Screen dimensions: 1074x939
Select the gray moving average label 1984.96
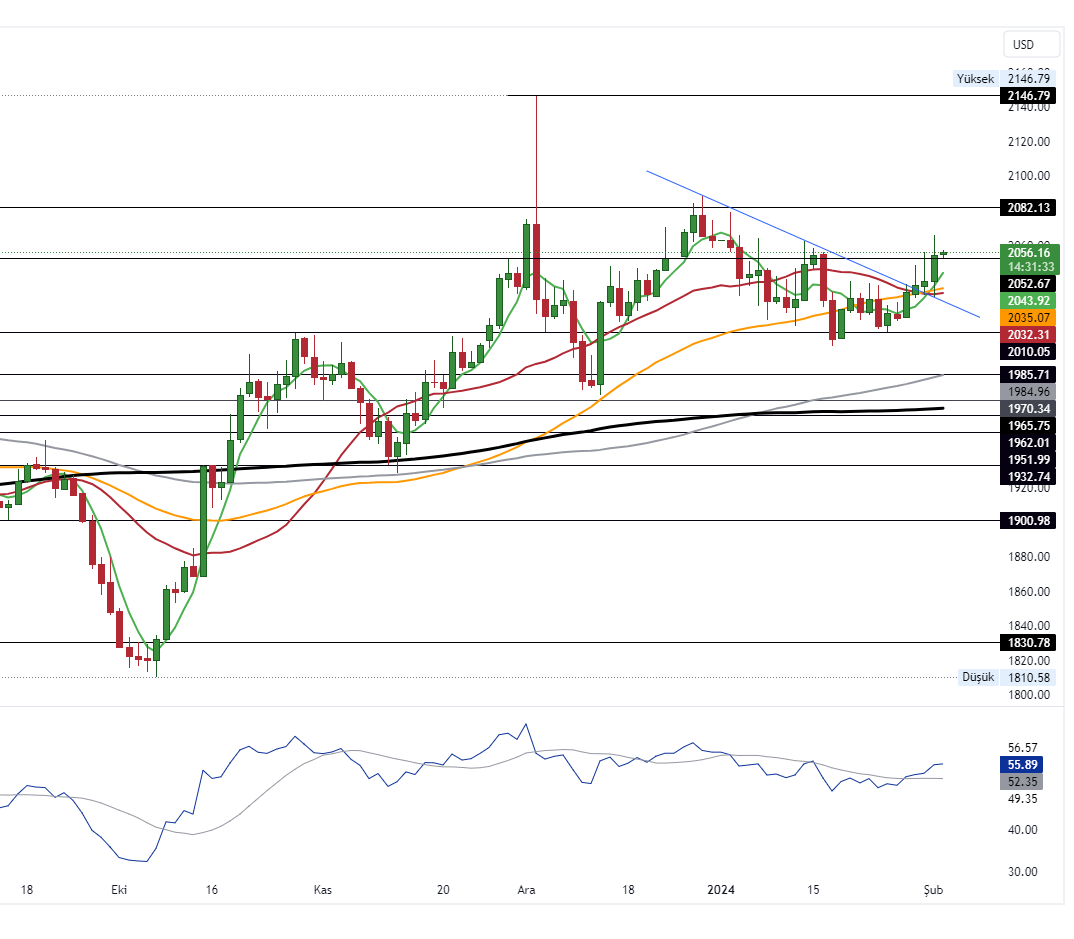1028,391
